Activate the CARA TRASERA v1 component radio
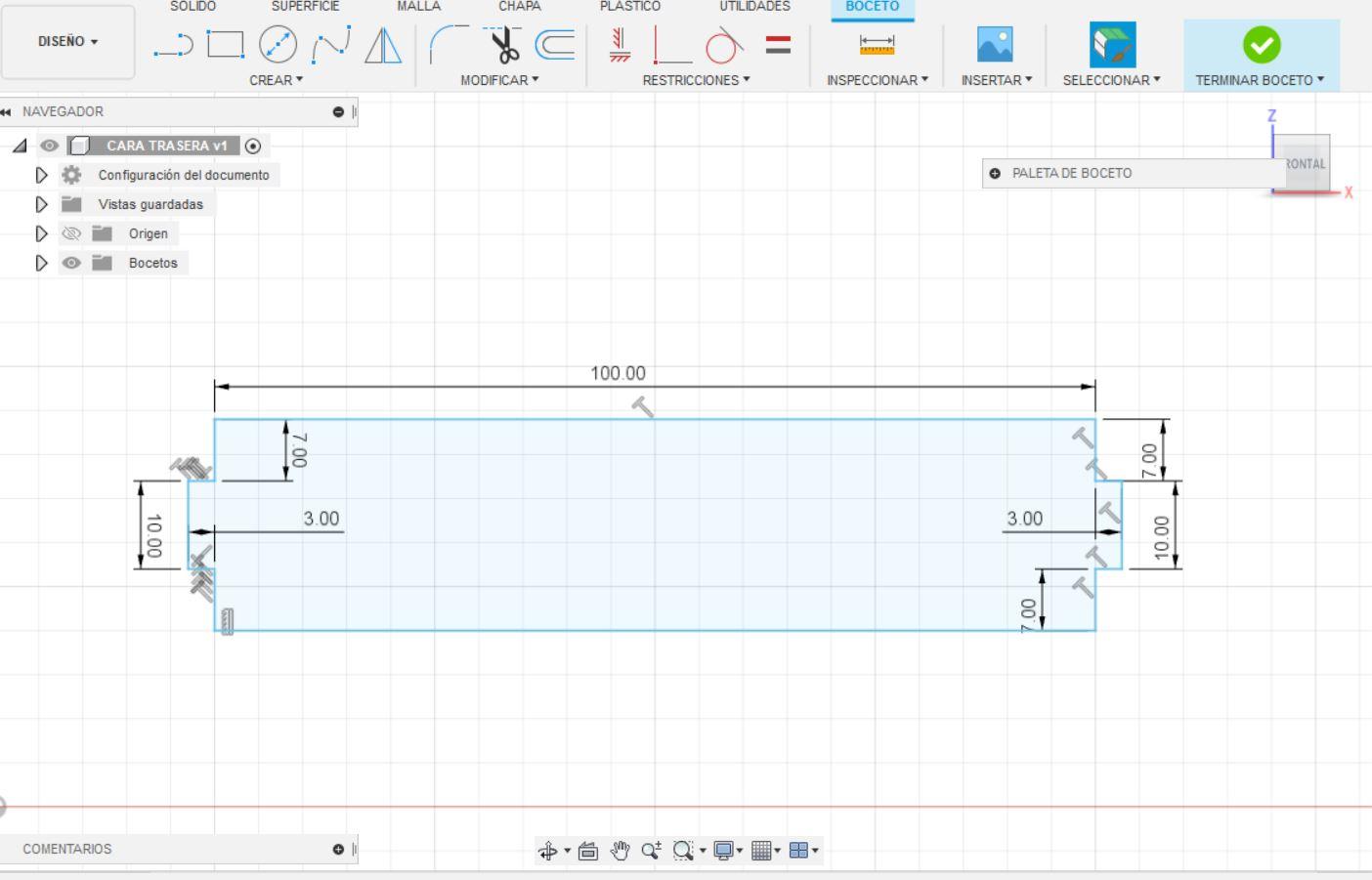 (x=253, y=146)
